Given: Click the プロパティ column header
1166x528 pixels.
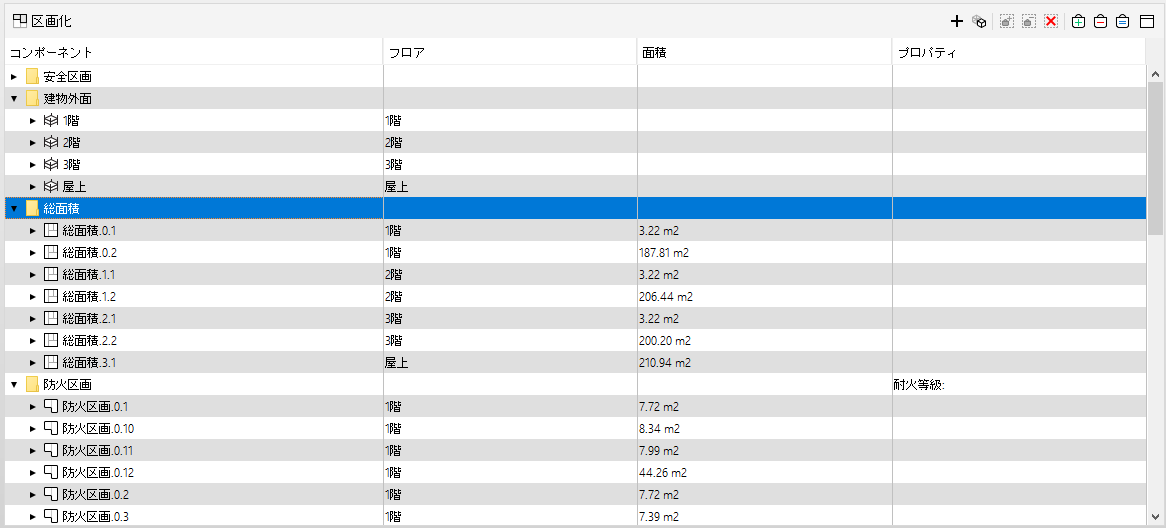Looking at the screenshot, I should point(1019,53).
